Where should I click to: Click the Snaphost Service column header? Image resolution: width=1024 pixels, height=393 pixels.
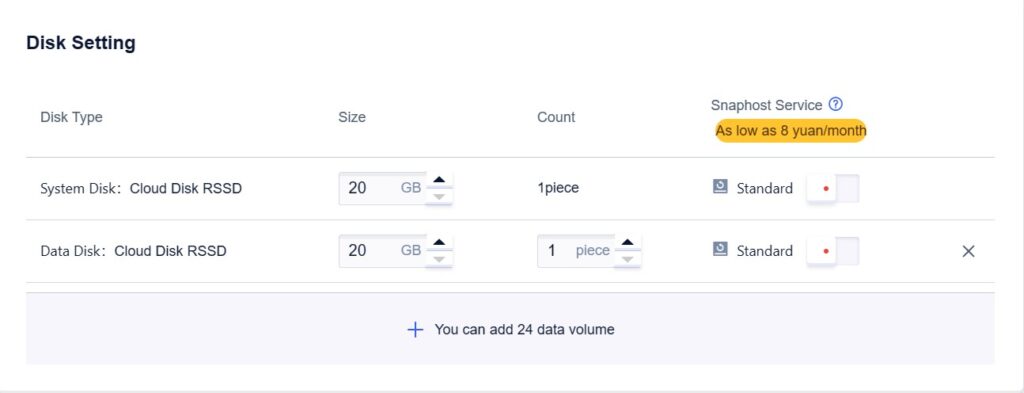click(x=767, y=105)
